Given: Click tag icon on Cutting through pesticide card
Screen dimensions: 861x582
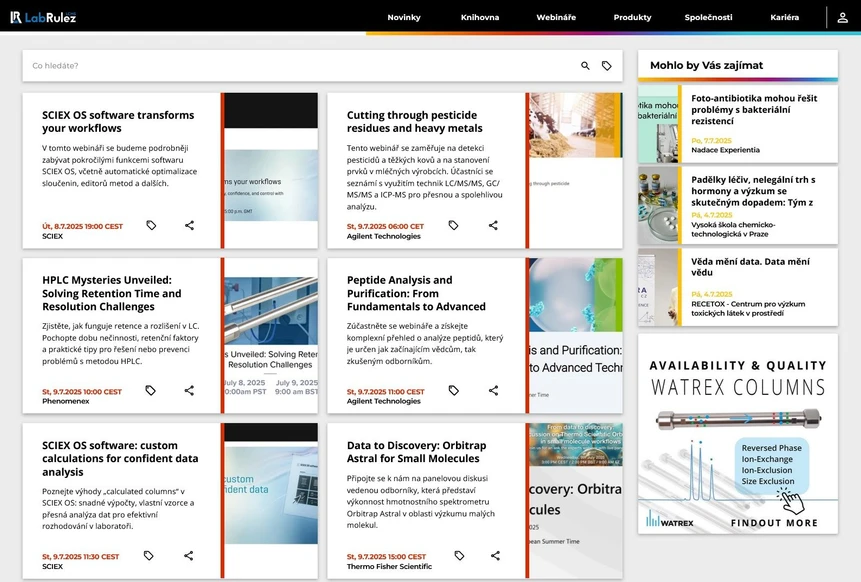Looking at the screenshot, I should (x=453, y=226).
